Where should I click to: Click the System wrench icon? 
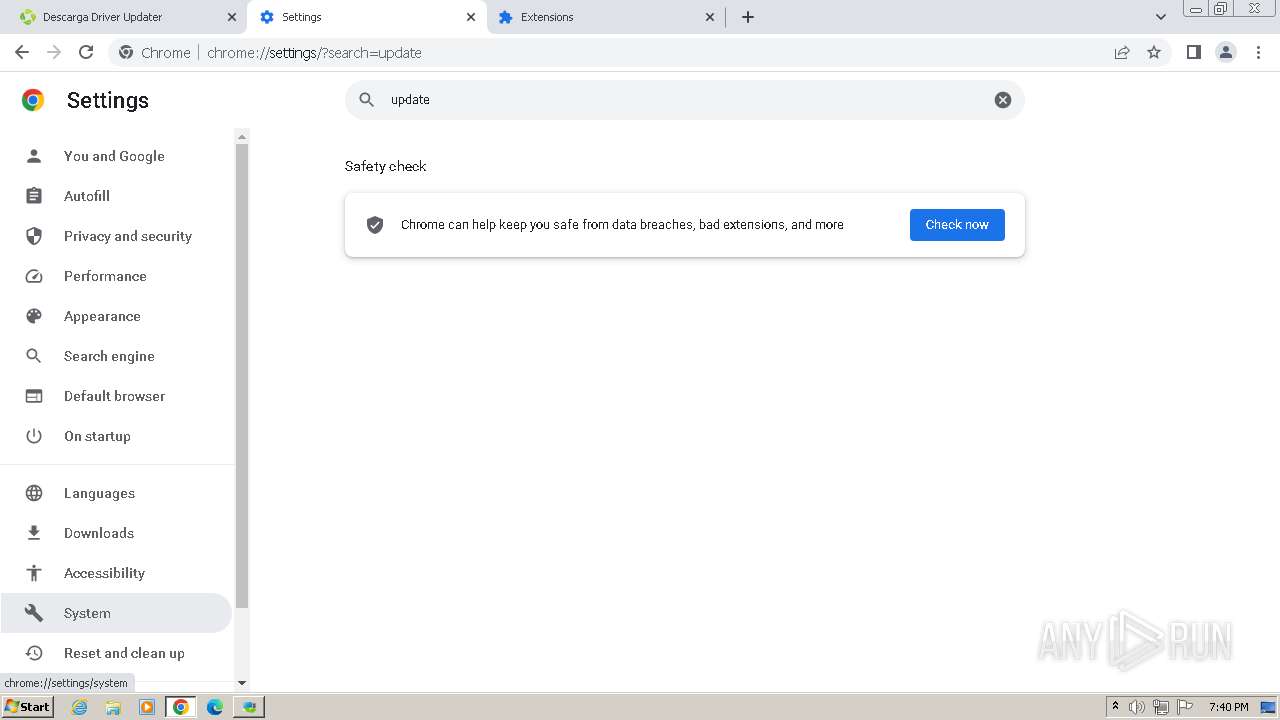coord(34,613)
